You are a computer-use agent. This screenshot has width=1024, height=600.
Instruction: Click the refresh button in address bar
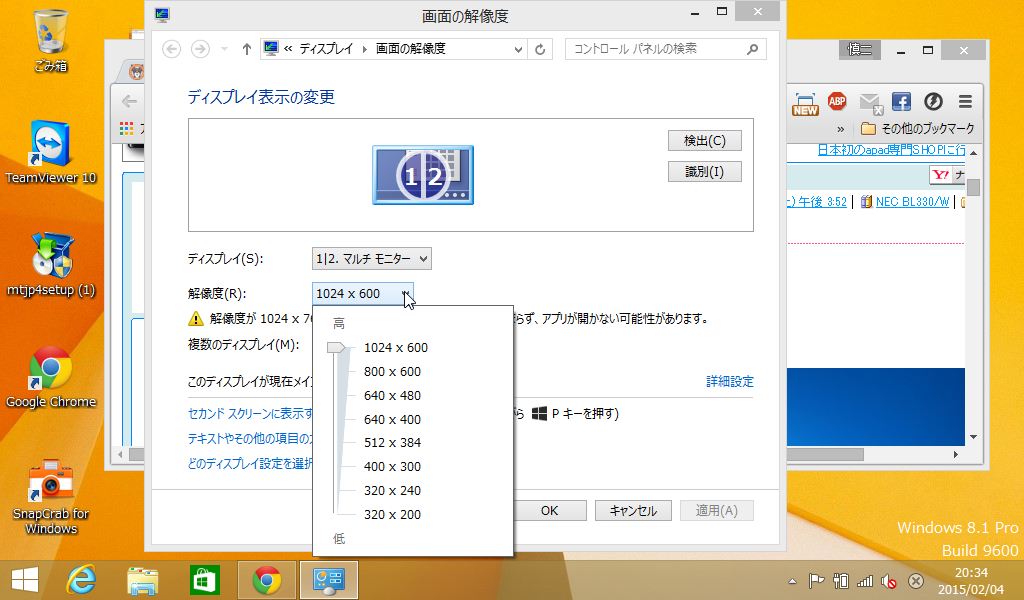[541, 49]
